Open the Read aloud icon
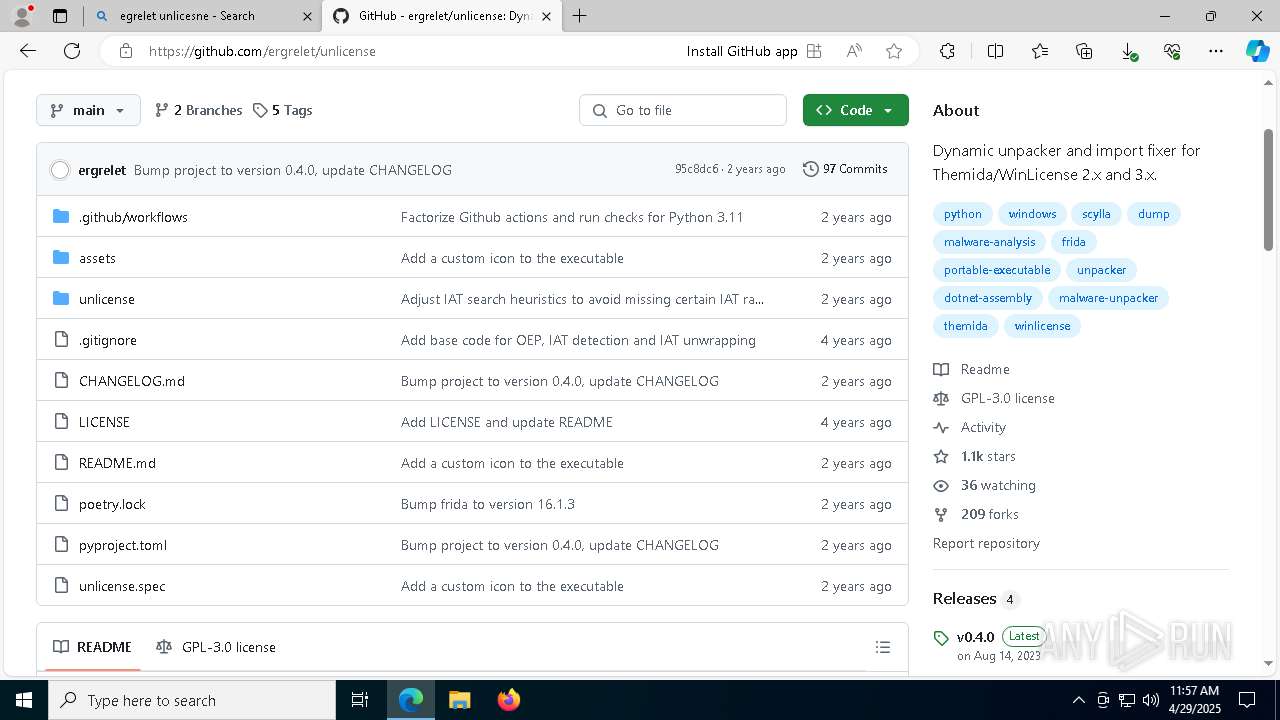This screenshot has height=720, width=1280. [x=854, y=51]
